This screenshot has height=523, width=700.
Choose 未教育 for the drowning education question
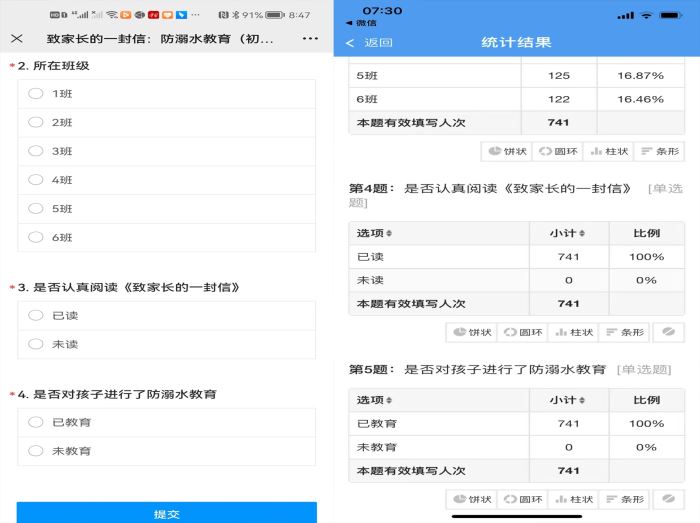[x=36, y=451]
